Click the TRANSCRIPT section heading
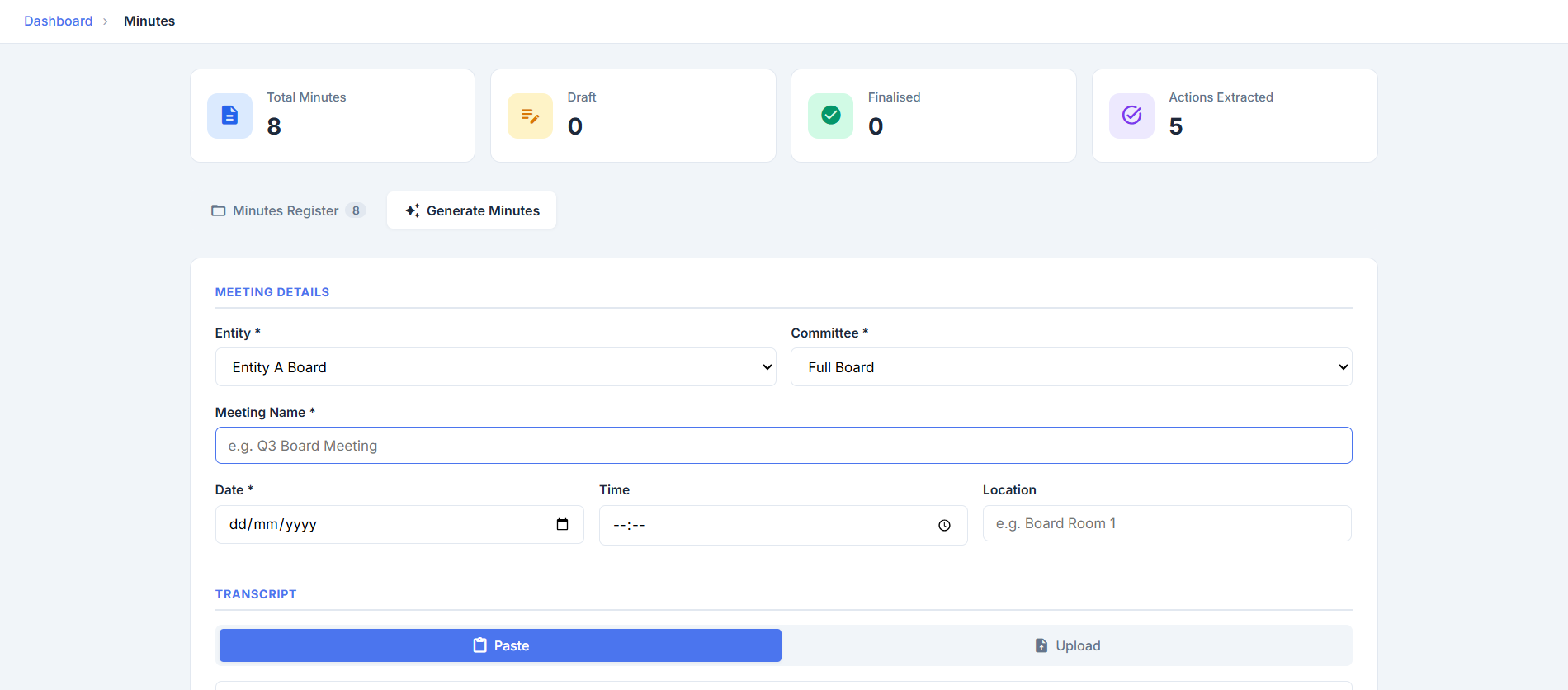 256,594
